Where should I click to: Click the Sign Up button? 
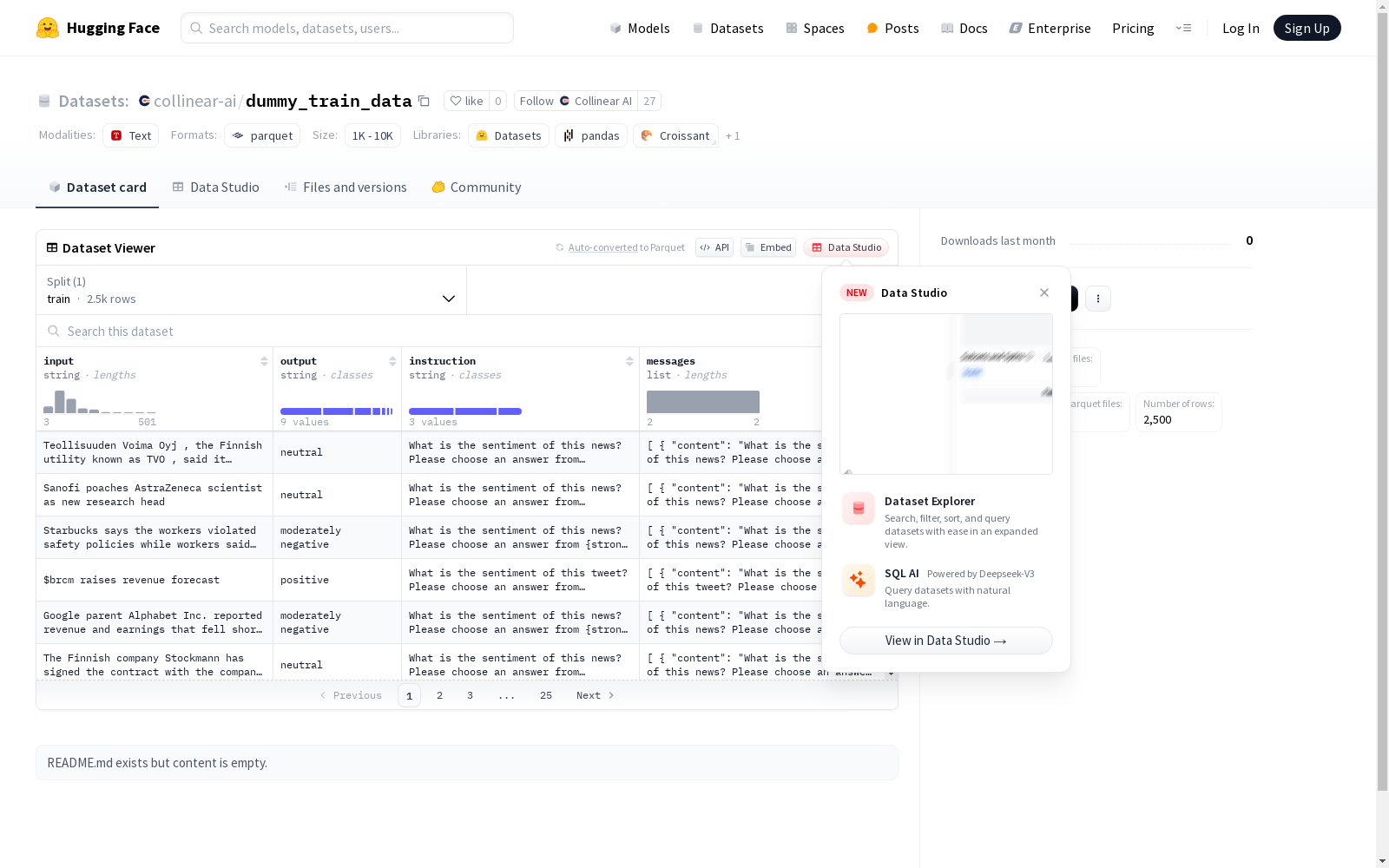pos(1307,28)
